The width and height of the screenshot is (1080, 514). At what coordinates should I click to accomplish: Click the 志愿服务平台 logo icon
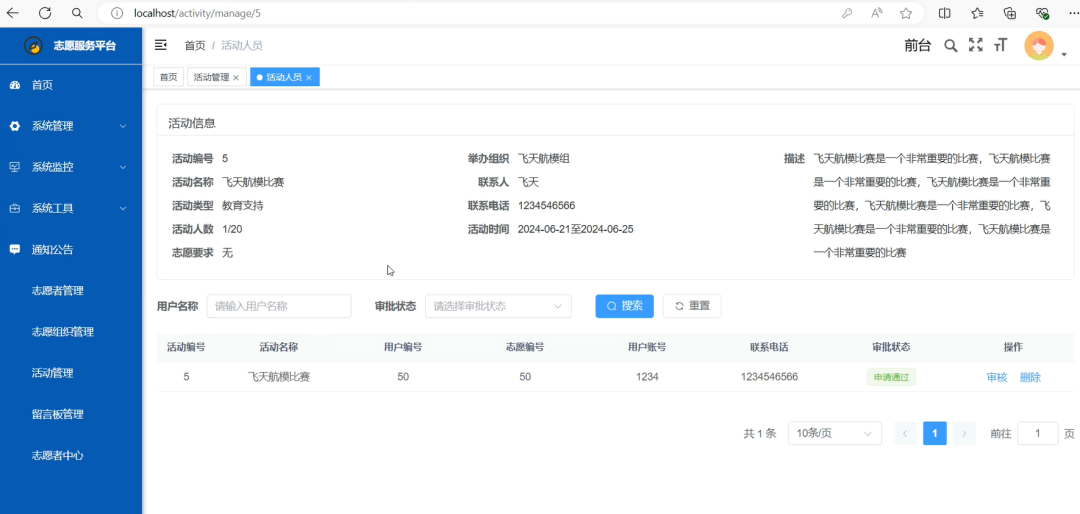click(x=33, y=46)
